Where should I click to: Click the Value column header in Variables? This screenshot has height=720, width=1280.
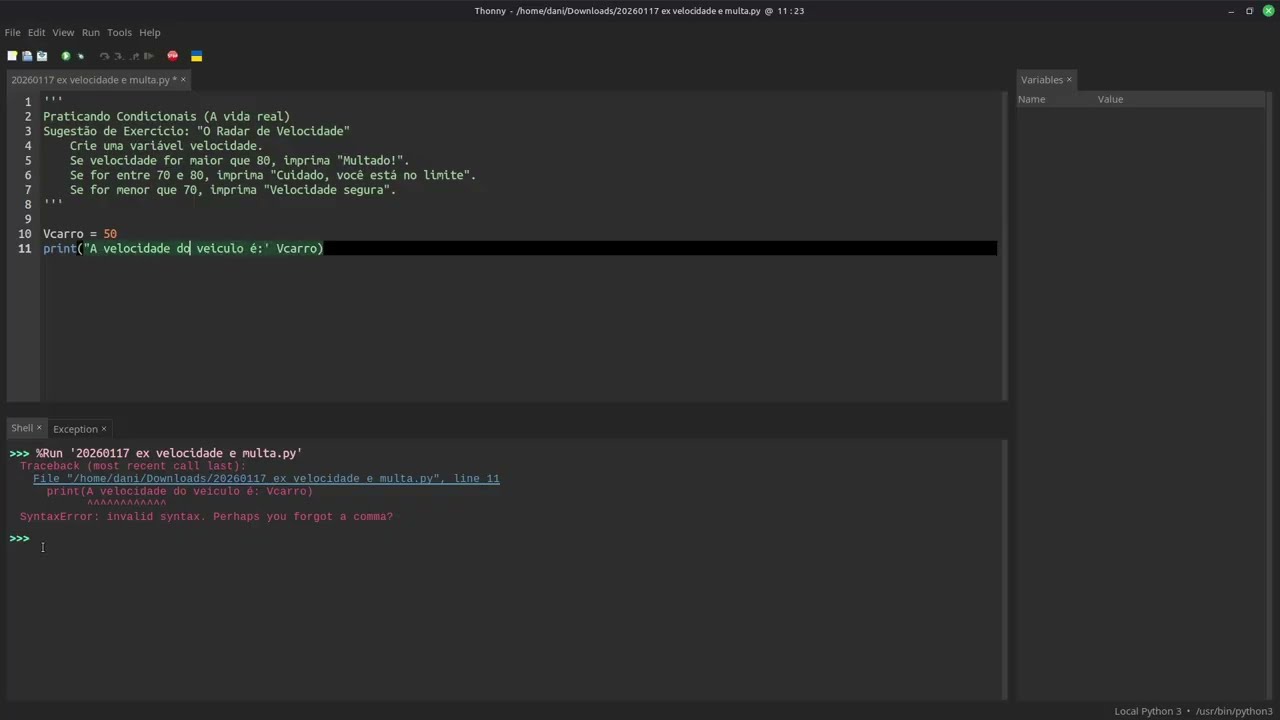(1110, 99)
